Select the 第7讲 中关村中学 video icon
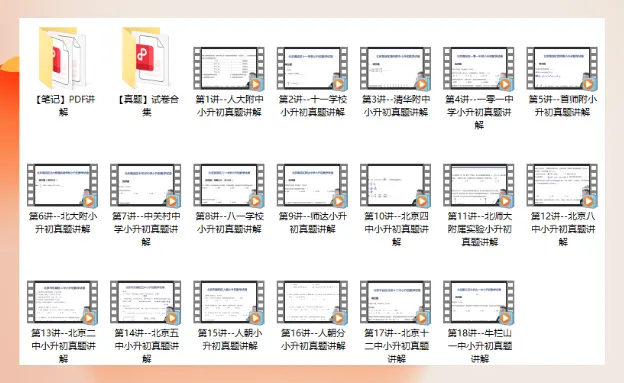The image size is (624, 383). (146, 186)
